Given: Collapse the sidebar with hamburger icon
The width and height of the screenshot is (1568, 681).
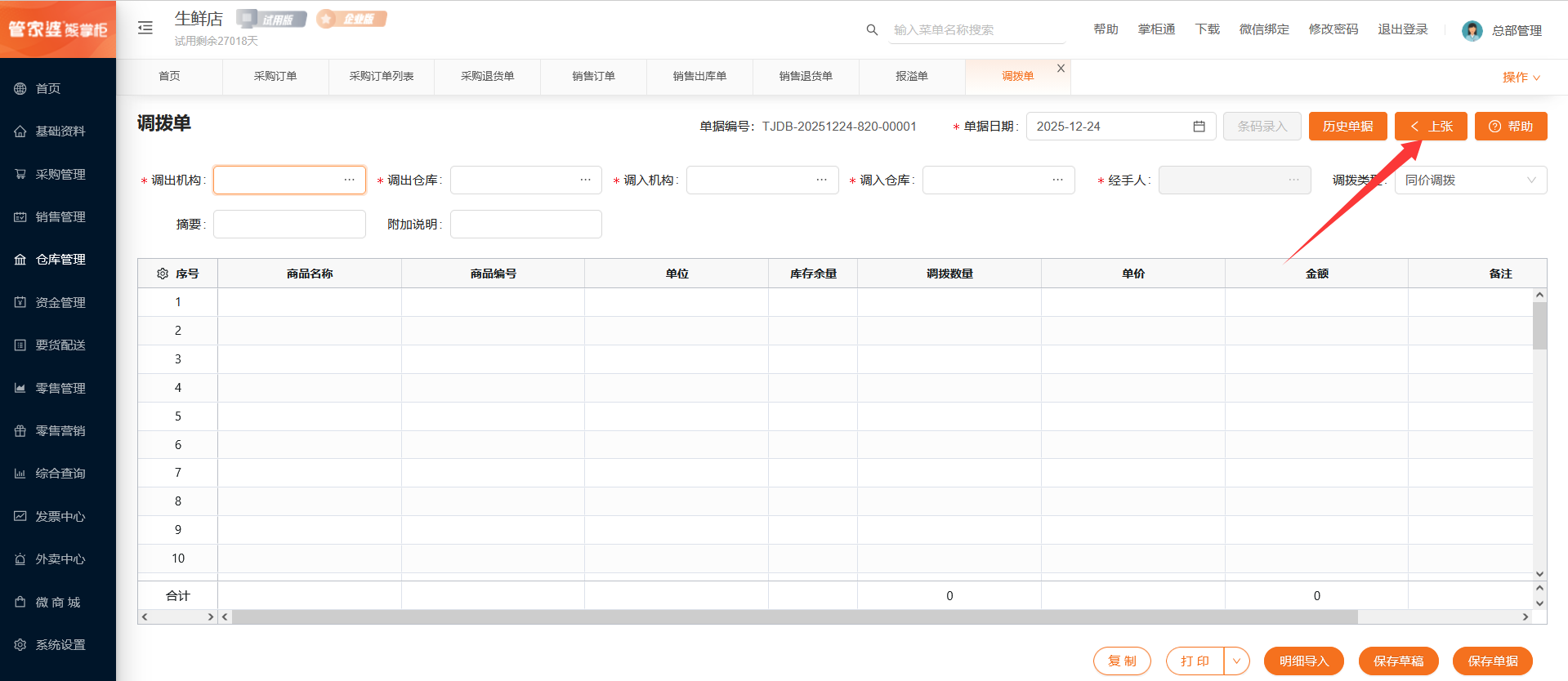Looking at the screenshot, I should (x=145, y=28).
